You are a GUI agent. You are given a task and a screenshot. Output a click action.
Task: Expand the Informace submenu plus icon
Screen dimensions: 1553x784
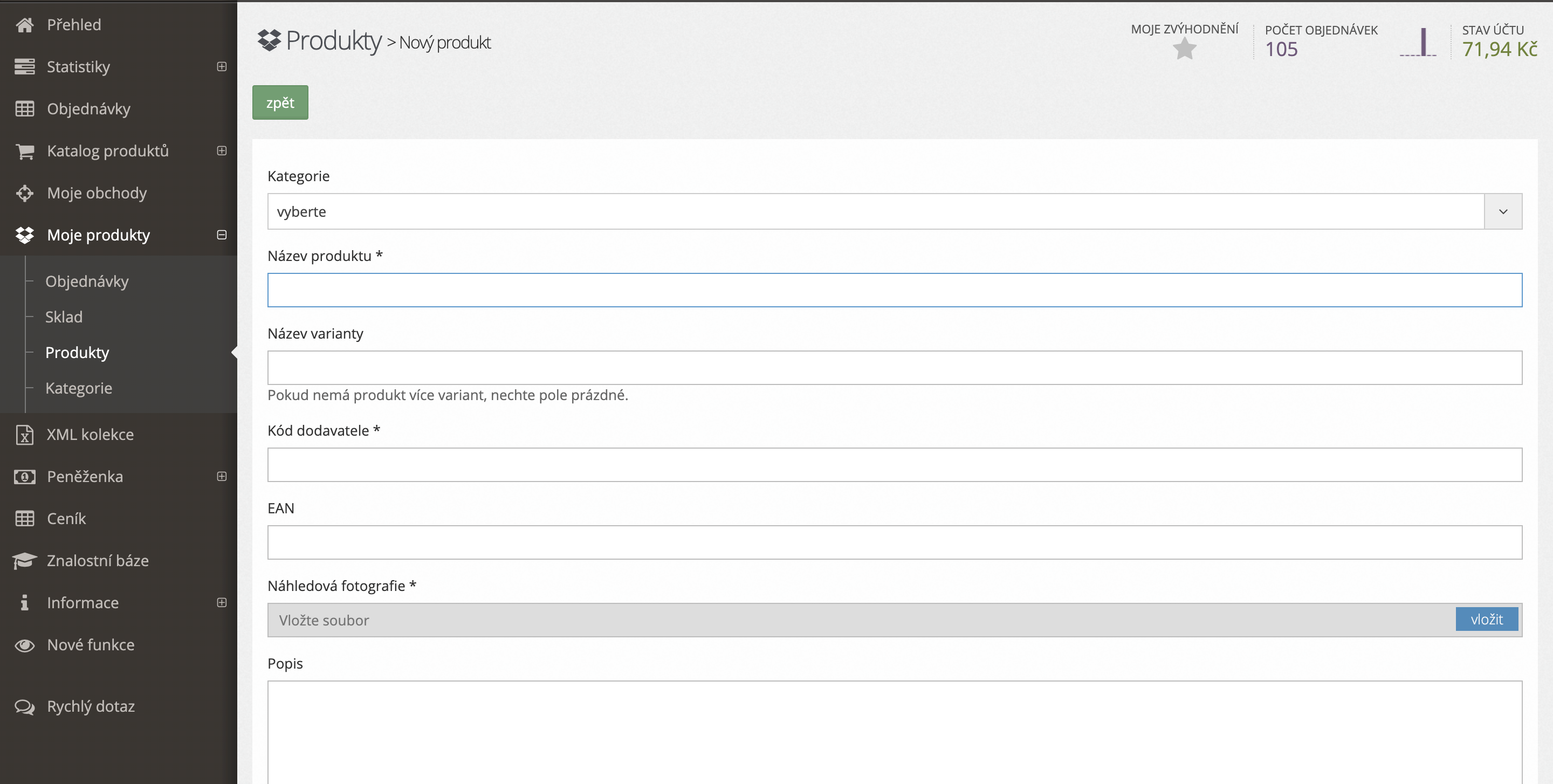click(222, 603)
